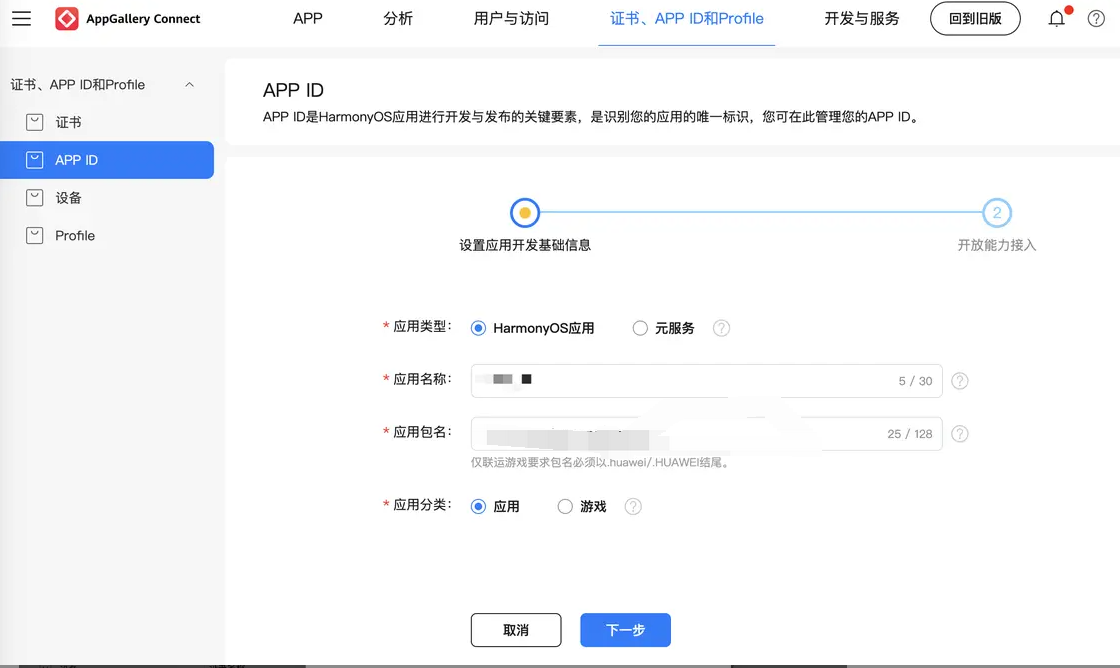The height and width of the screenshot is (668, 1120).
Task: Click the package name hint about .huawei
Action: point(601,462)
